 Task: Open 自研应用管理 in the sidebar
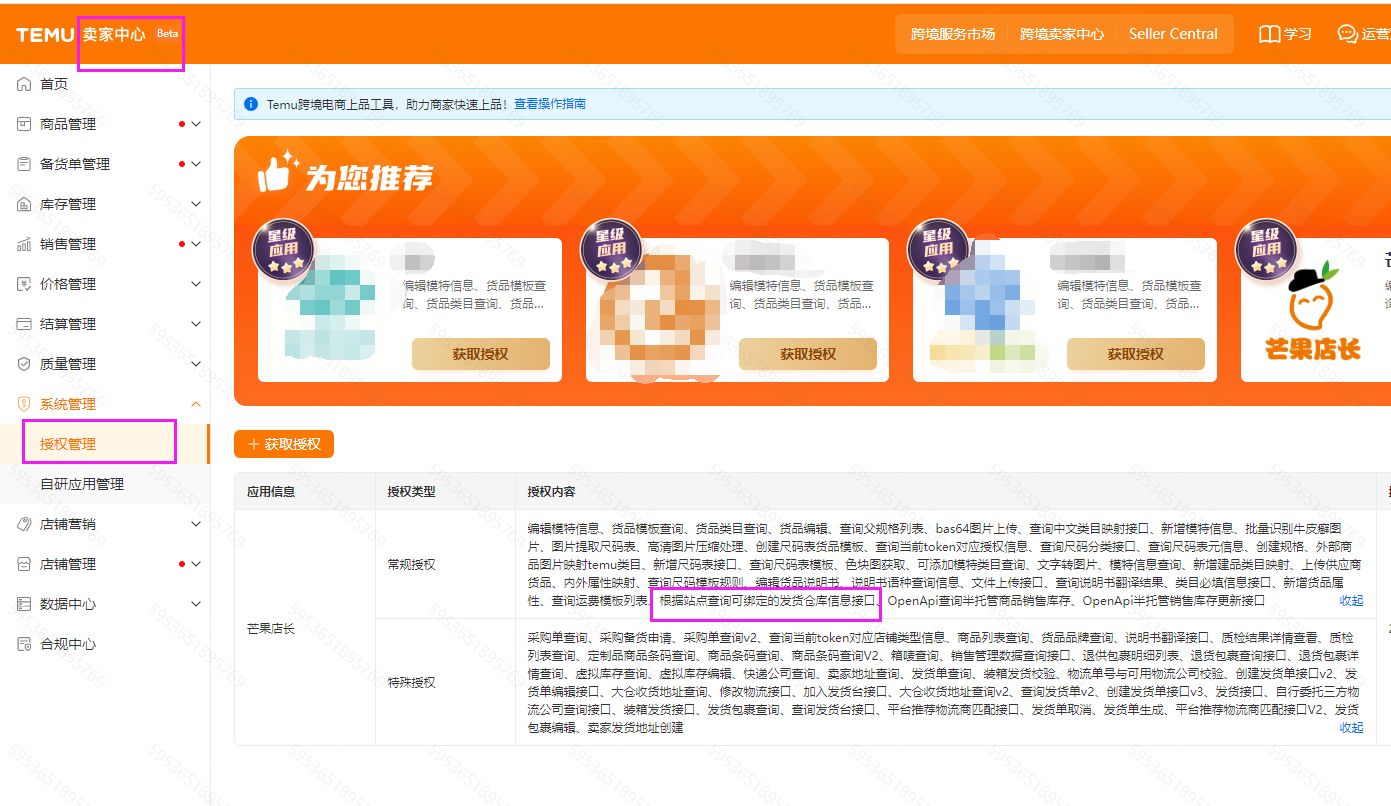point(105,484)
